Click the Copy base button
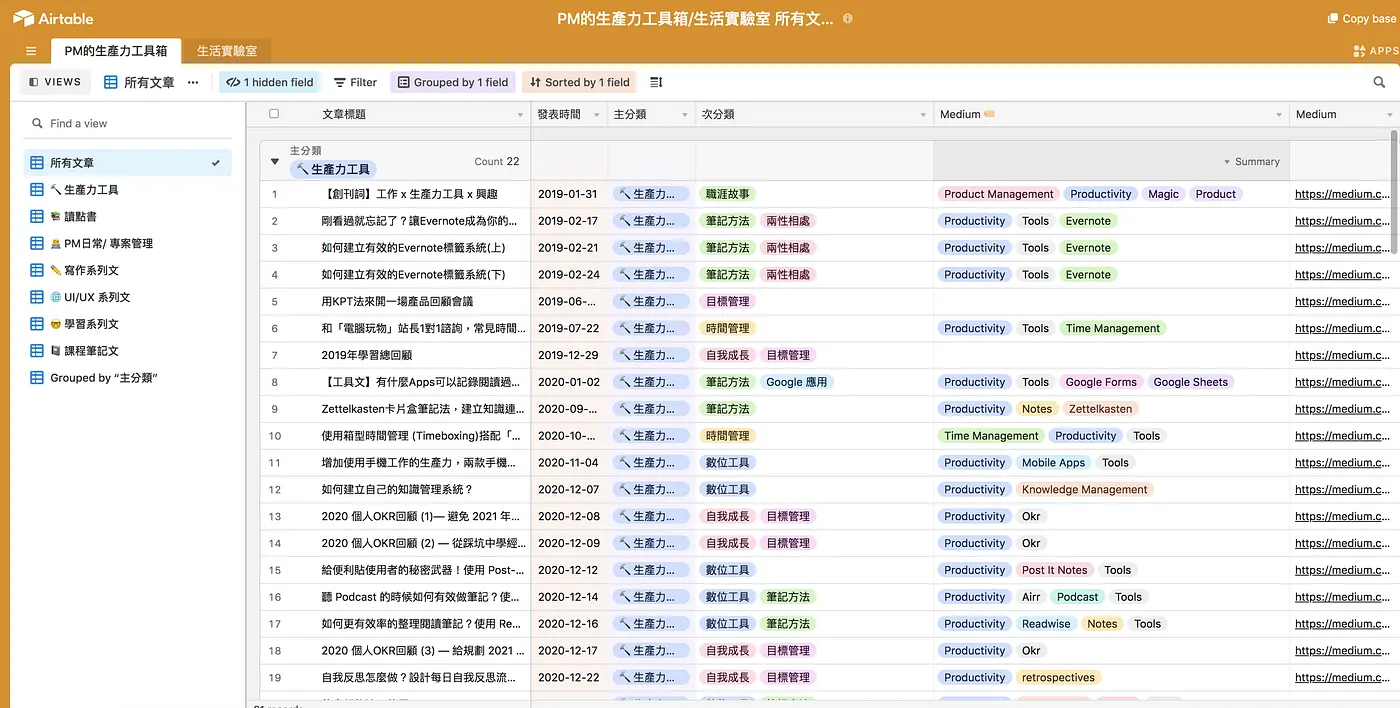The width and height of the screenshot is (1400, 708). (x=1361, y=18)
